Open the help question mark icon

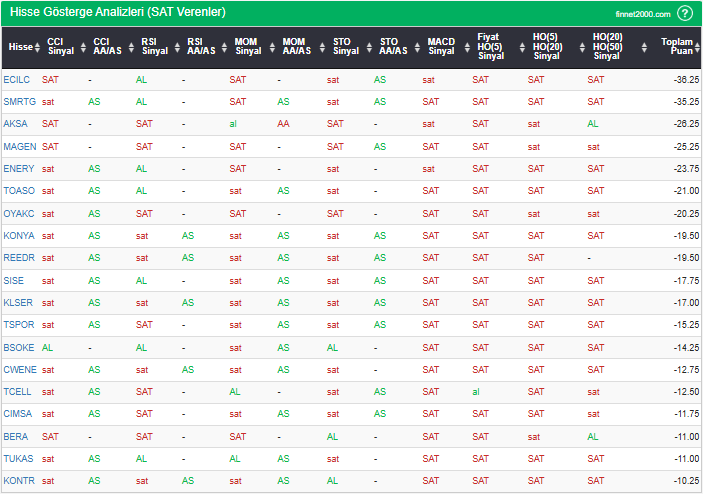685,13
